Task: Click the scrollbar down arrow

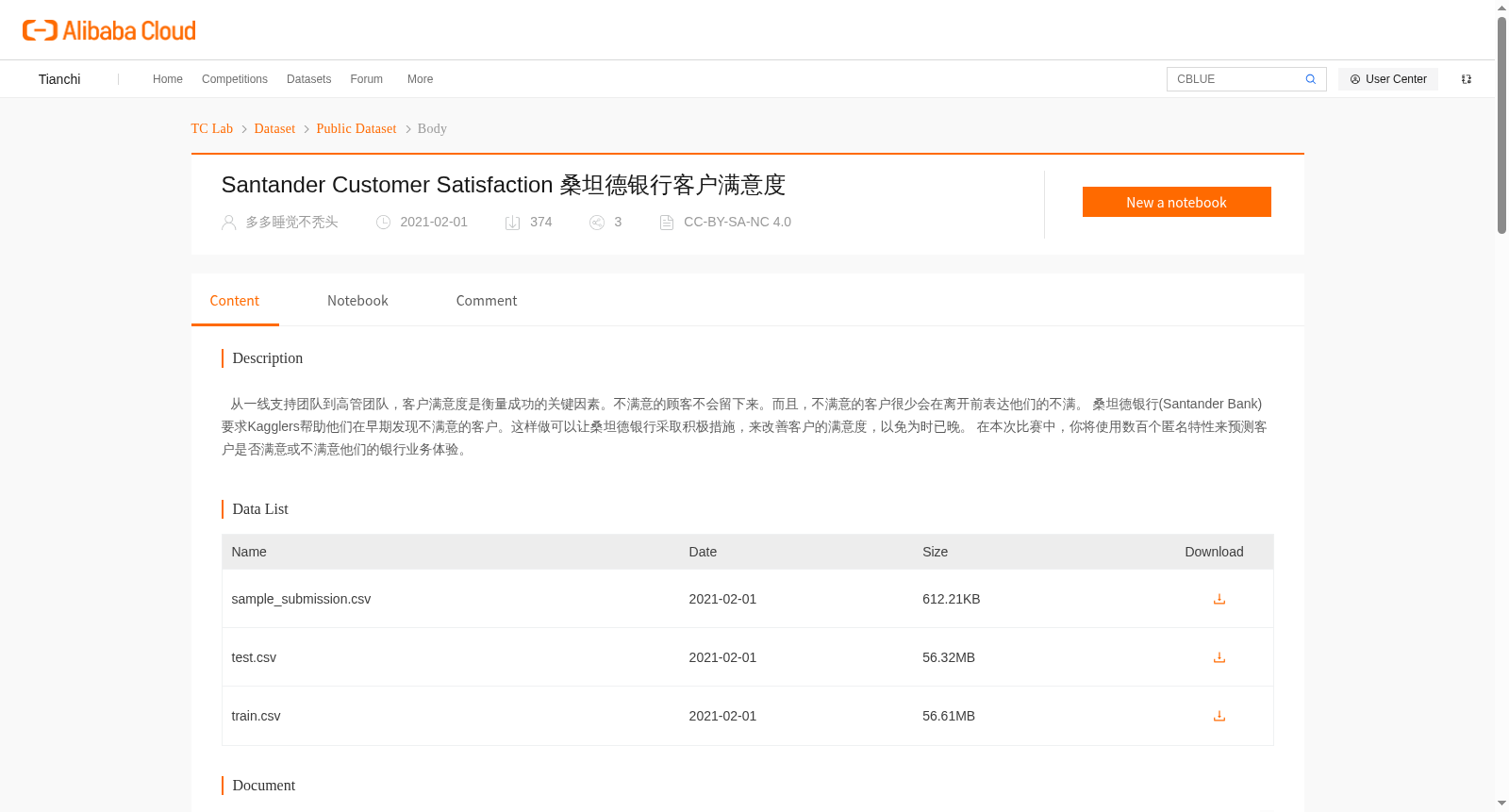Action: tap(1501, 804)
